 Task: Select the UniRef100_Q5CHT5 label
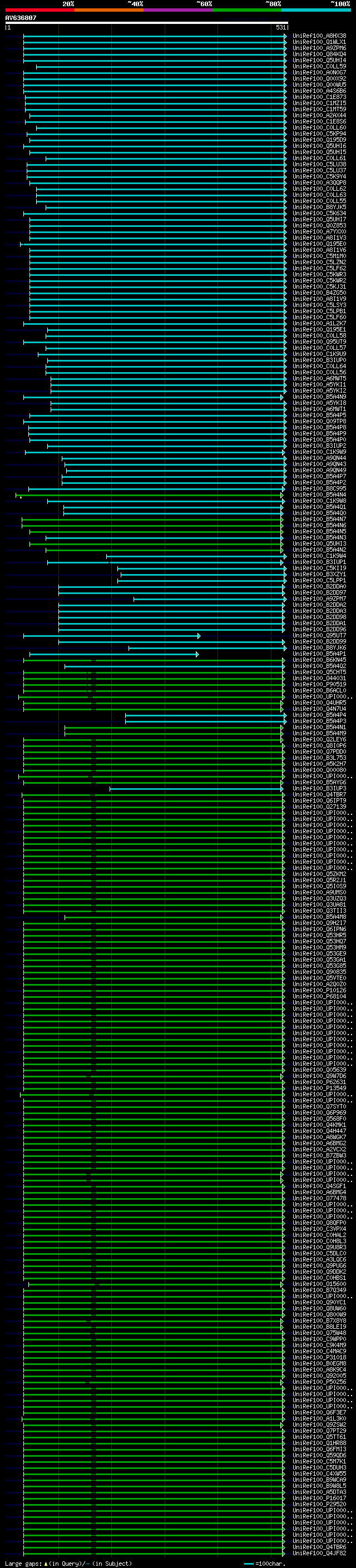click(319, 672)
